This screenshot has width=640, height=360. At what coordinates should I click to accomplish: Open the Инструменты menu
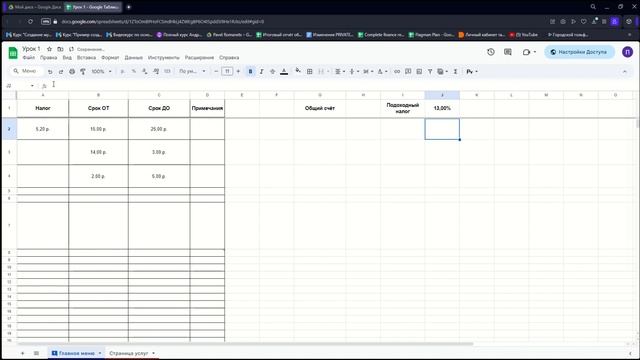point(164,58)
